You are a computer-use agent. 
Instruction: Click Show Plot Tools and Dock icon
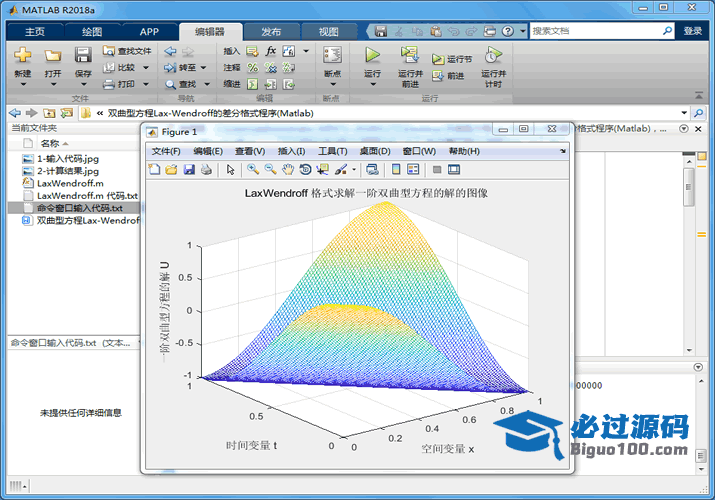[x=454, y=170]
